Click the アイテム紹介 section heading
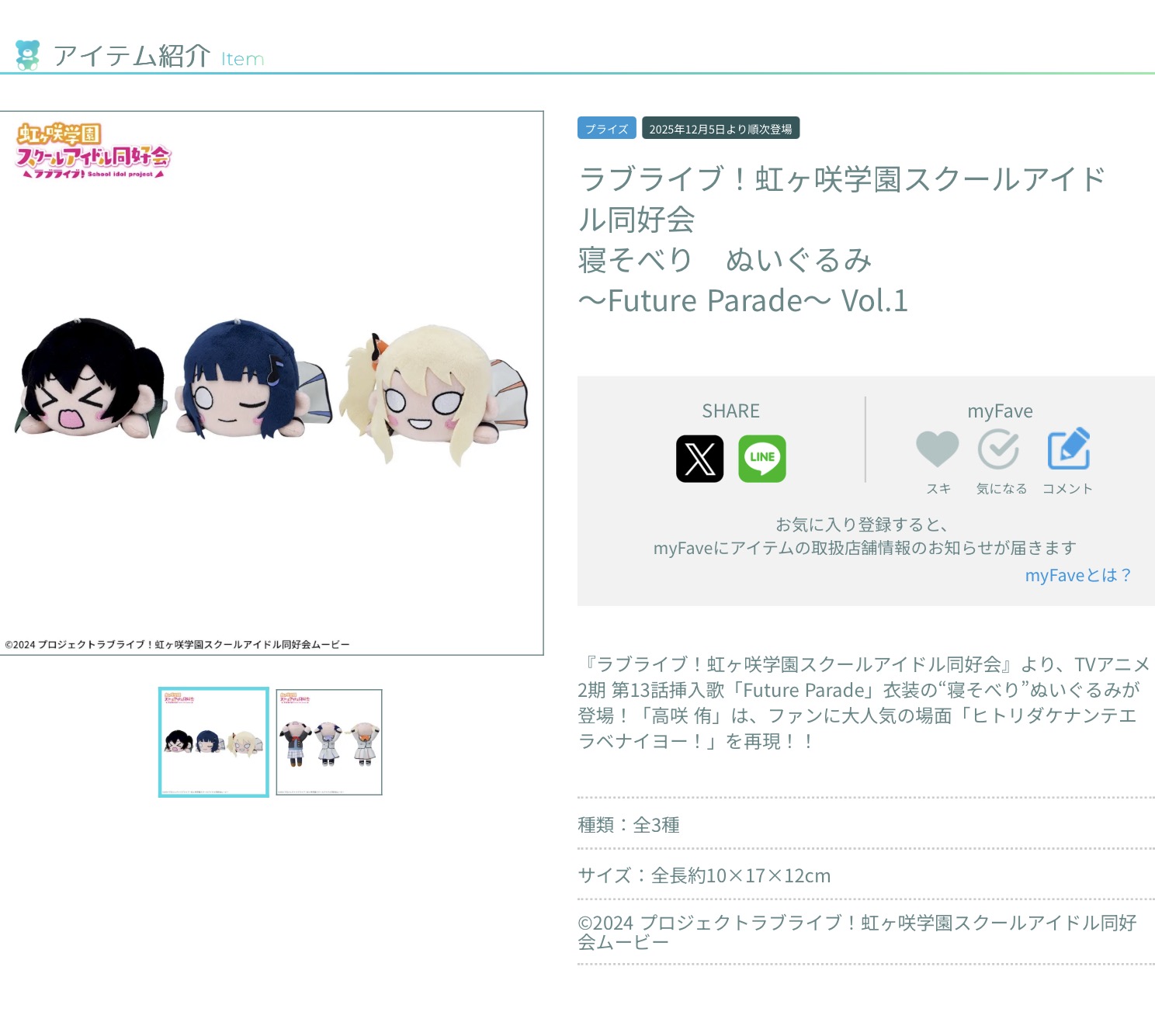This screenshot has height=1036, width=1155. pyautogui.click(x=132, y=56)
